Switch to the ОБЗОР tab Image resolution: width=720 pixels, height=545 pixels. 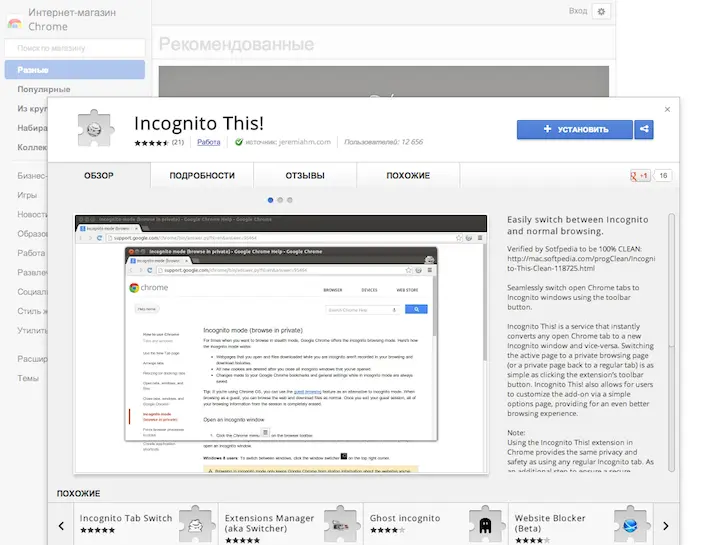tap(99, 175)
